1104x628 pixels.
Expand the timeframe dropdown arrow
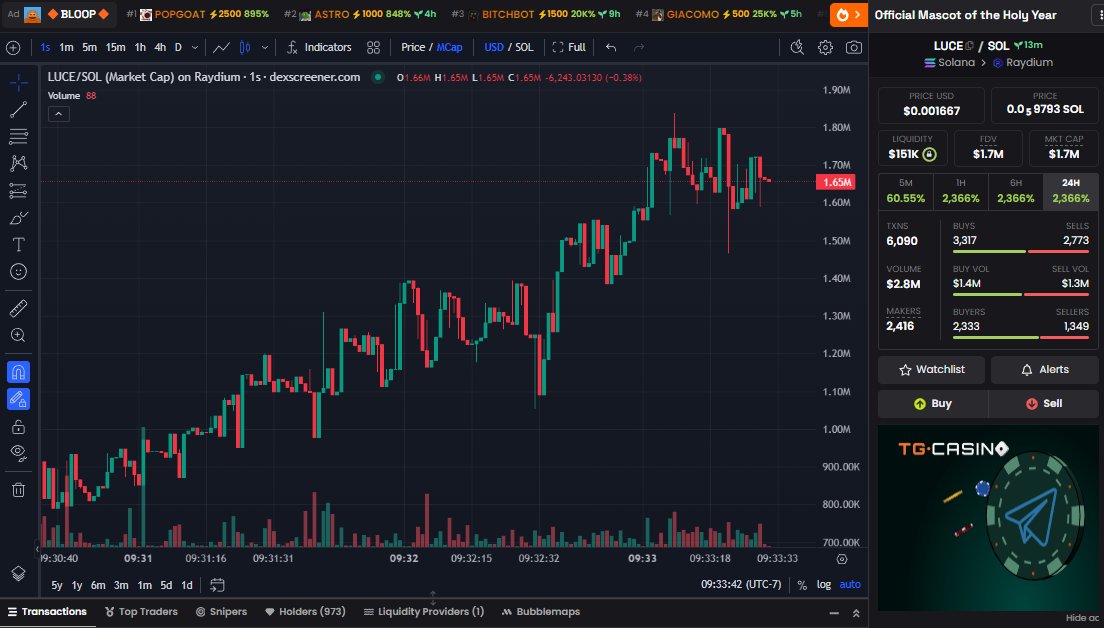click(x=195, y=47)
